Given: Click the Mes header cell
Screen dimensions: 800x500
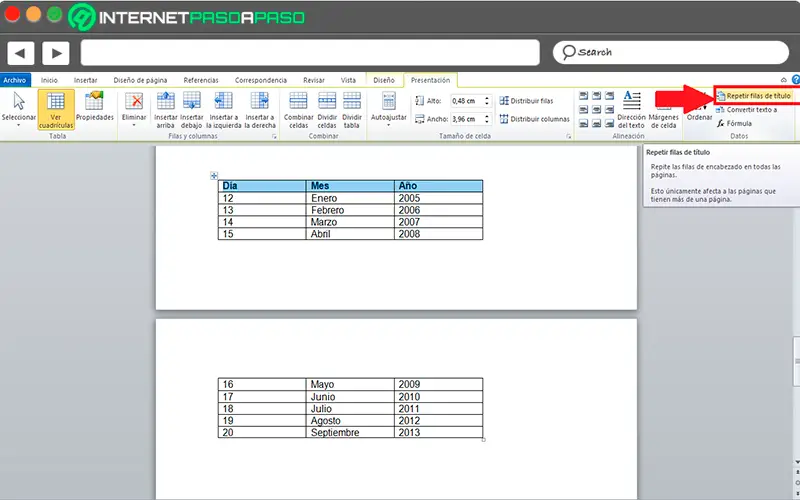Looking at the screenshot, I should click(x=350, y=186).
